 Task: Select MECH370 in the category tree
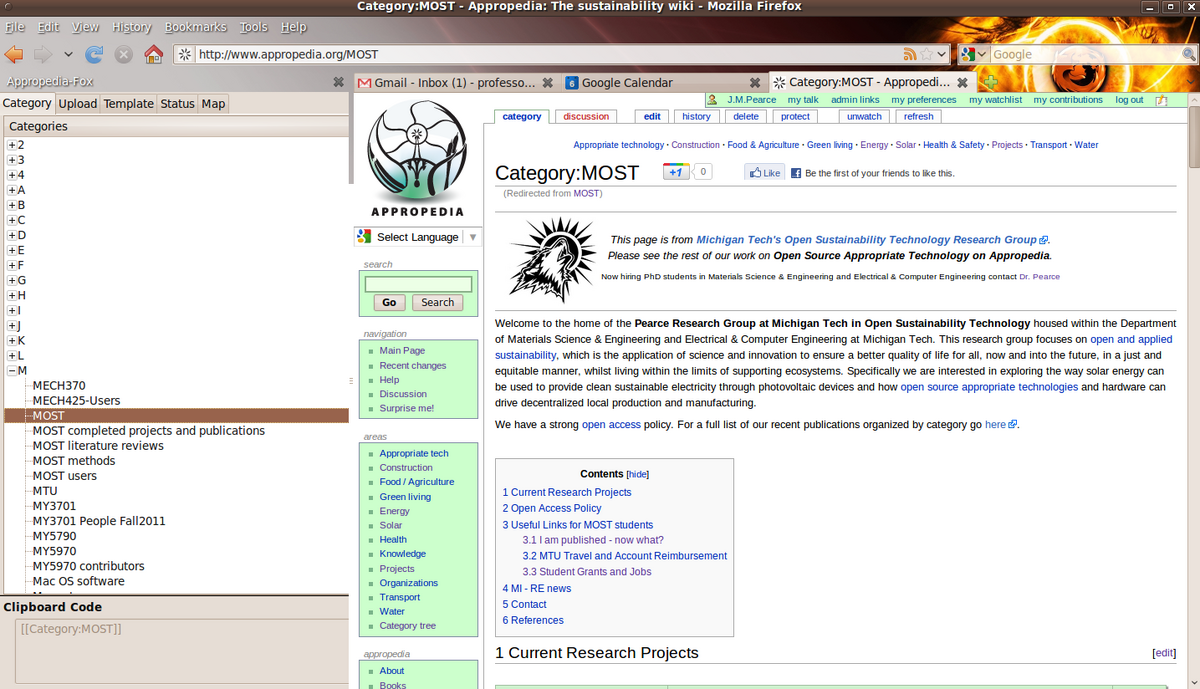(x=59, y=386)
